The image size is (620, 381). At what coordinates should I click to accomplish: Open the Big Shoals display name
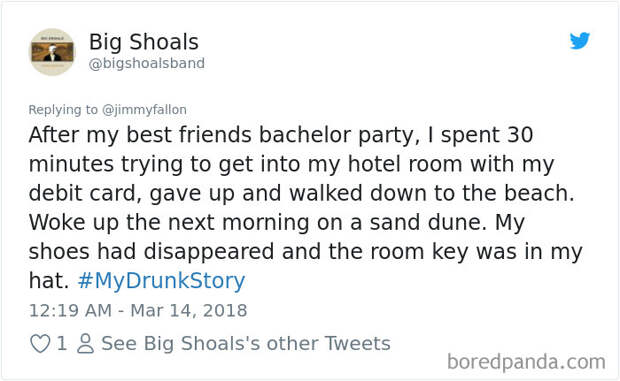coord(144,42)
